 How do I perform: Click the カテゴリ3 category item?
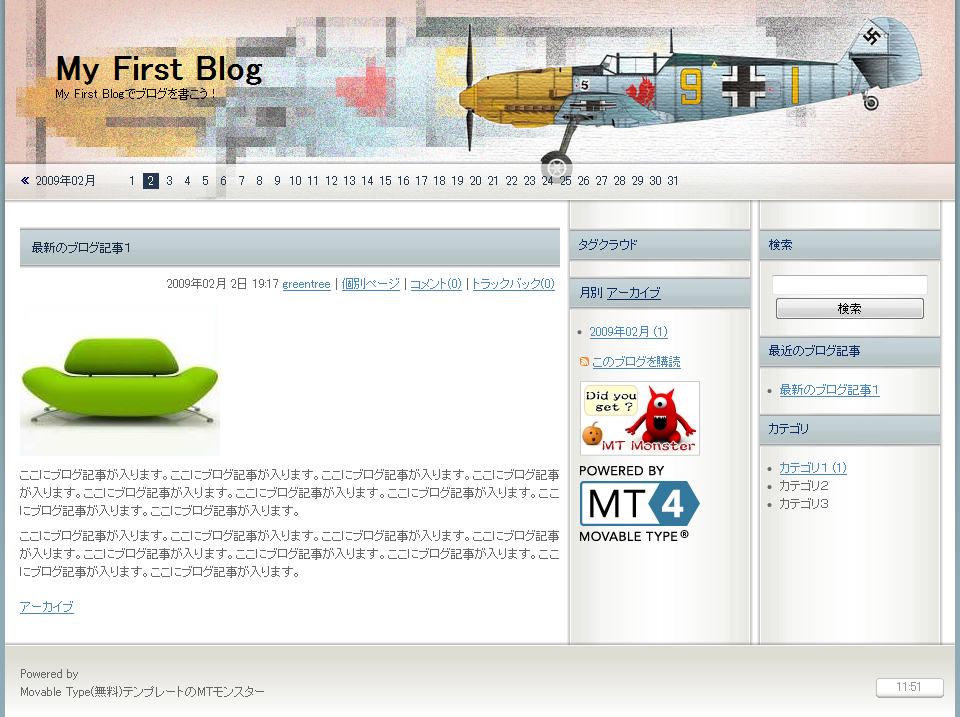pos(803,504)
